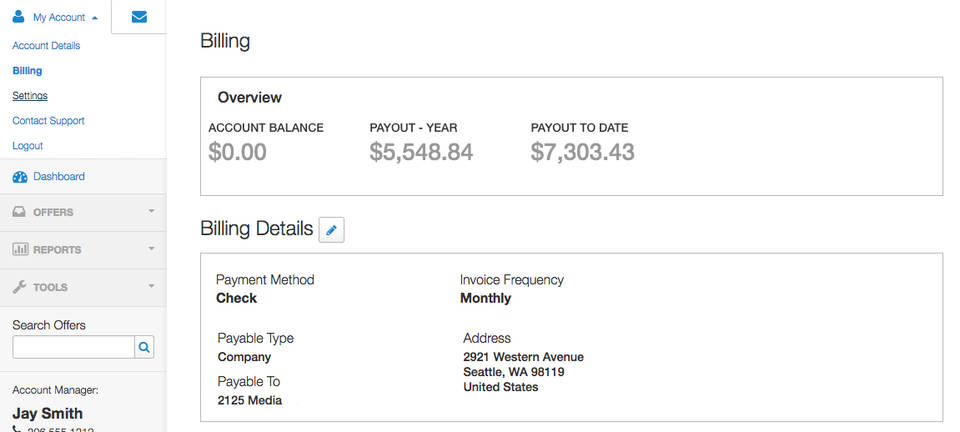Select the Billing menu item
The height and width of the screenshot is (432, 960).
point(27,71)
